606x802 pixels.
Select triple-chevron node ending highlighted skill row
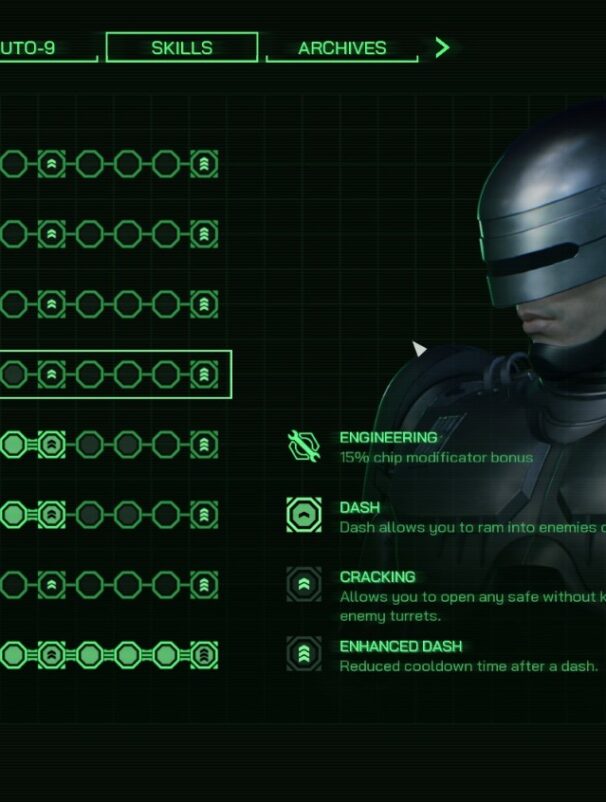(204, 374)
